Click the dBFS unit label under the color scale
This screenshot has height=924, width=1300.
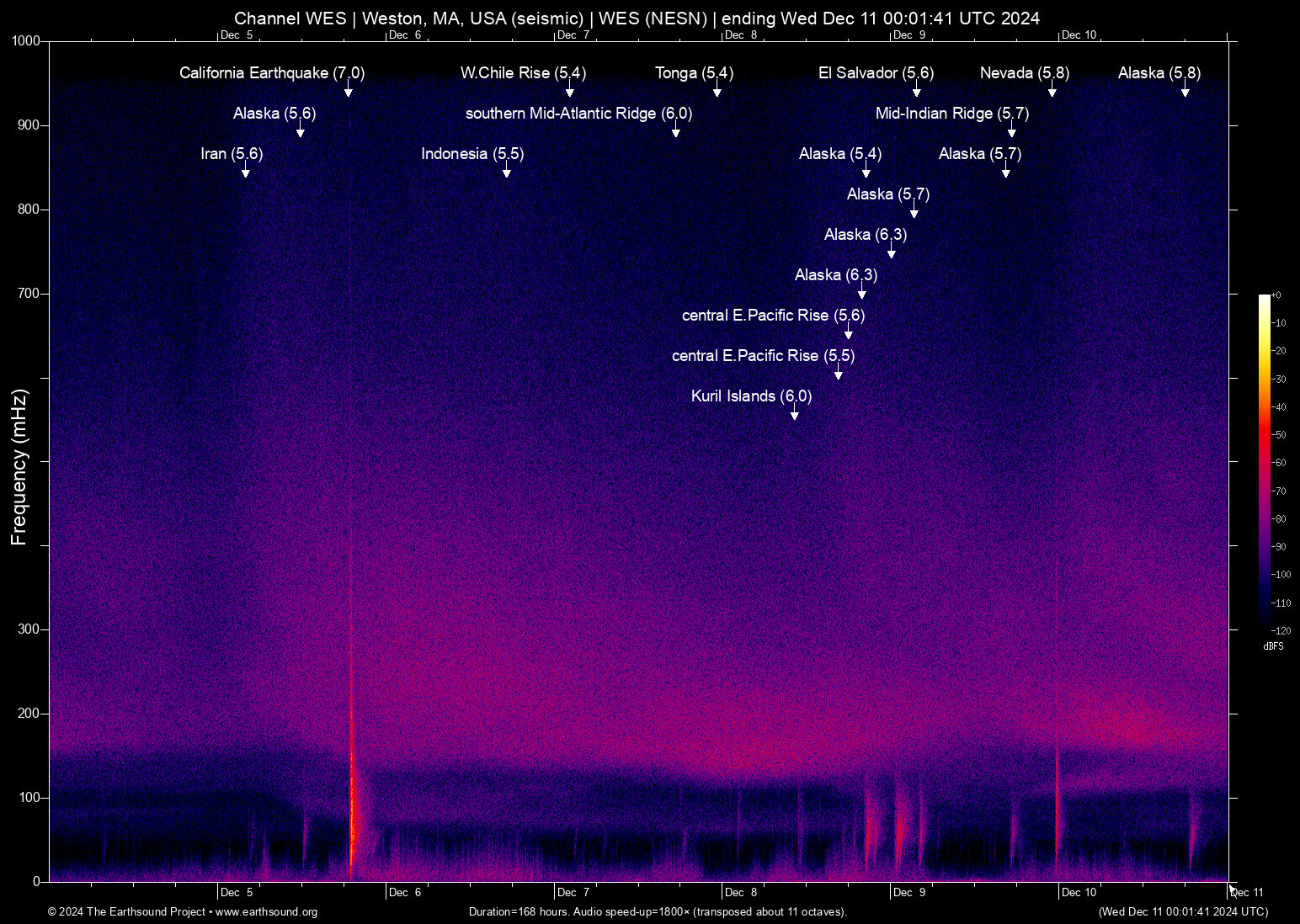(1273, 646)
